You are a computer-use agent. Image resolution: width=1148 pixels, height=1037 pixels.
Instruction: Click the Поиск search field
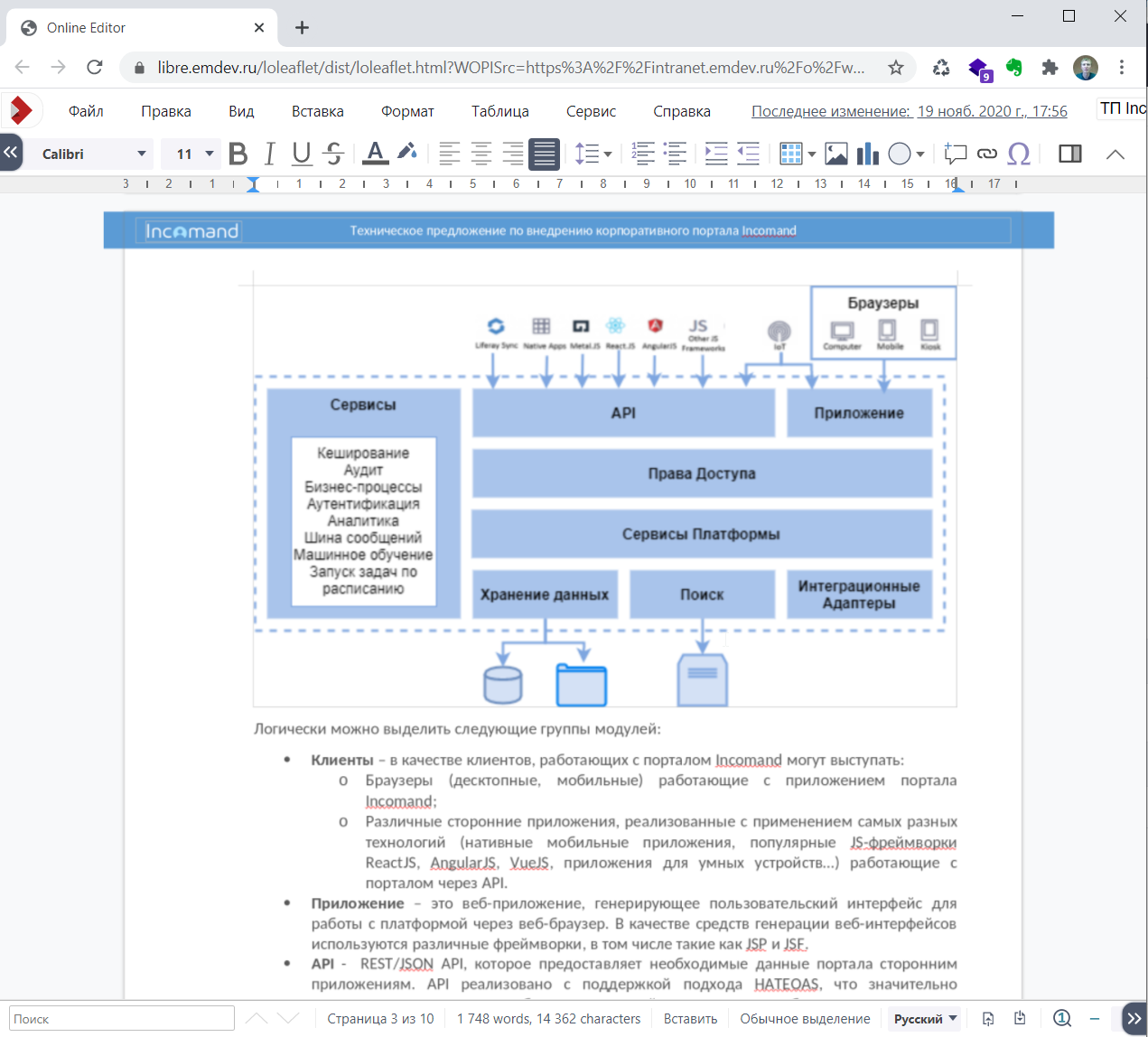pos(122,1019)
